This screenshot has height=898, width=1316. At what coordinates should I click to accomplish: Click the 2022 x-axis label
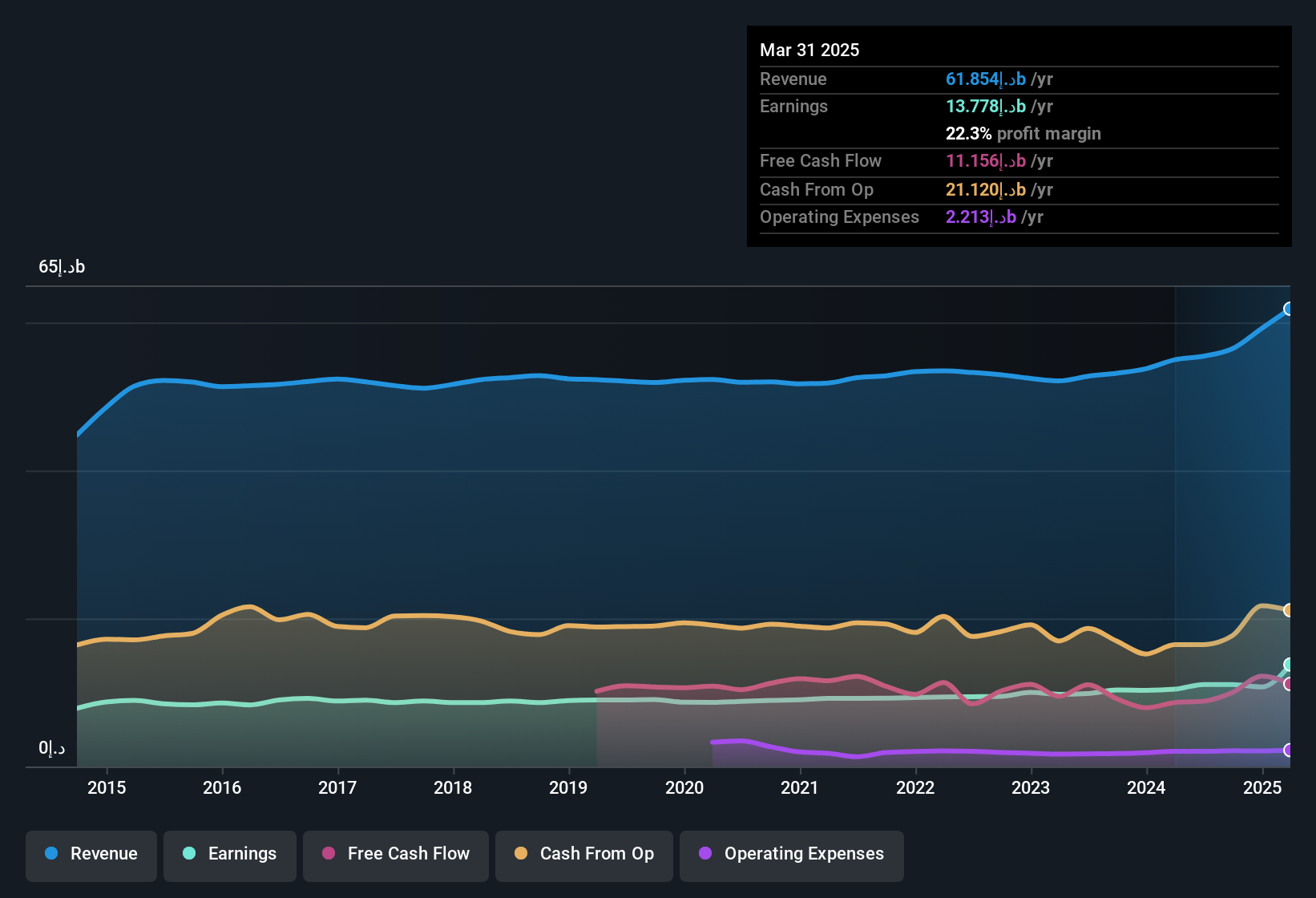(915, 787)
